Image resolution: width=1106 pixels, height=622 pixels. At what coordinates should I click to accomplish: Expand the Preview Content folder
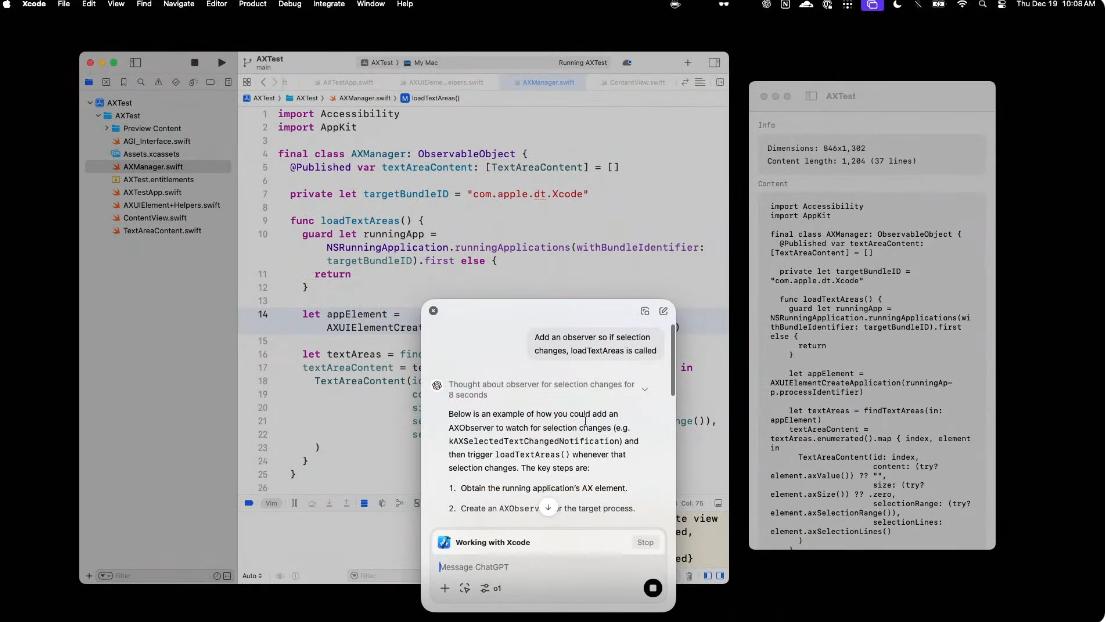point(107,128)
